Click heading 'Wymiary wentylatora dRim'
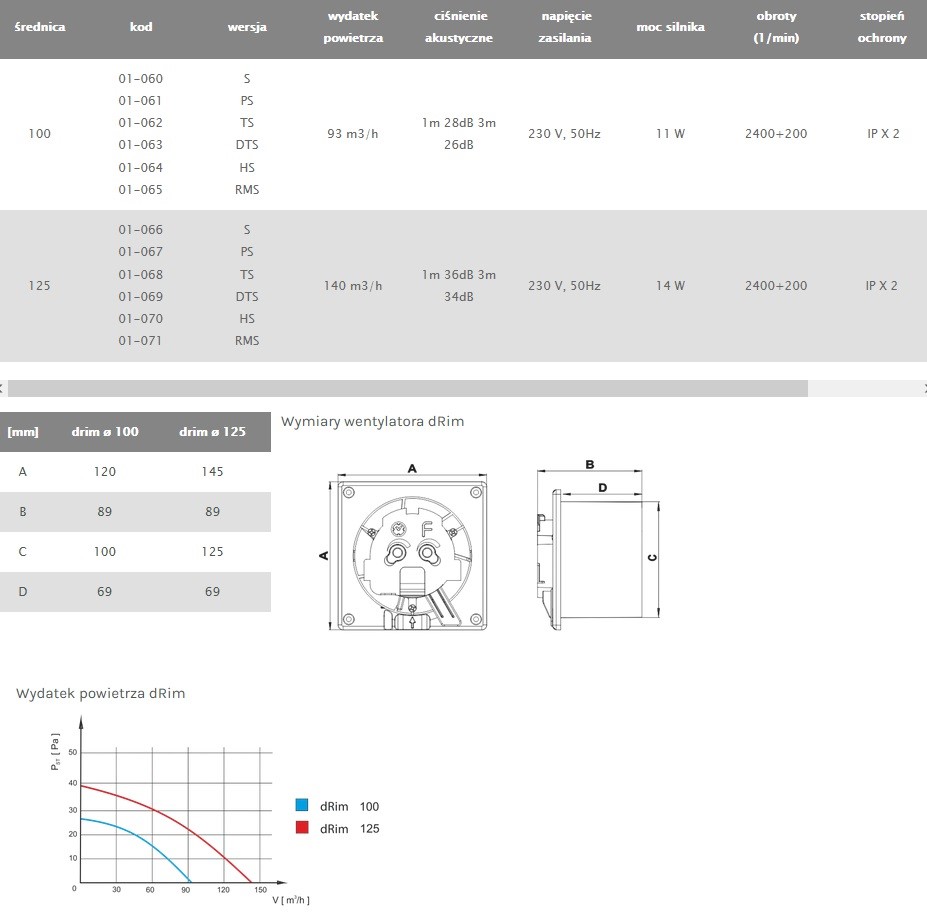The width and height of the screenshot is (927, 913). click(372, 422)
